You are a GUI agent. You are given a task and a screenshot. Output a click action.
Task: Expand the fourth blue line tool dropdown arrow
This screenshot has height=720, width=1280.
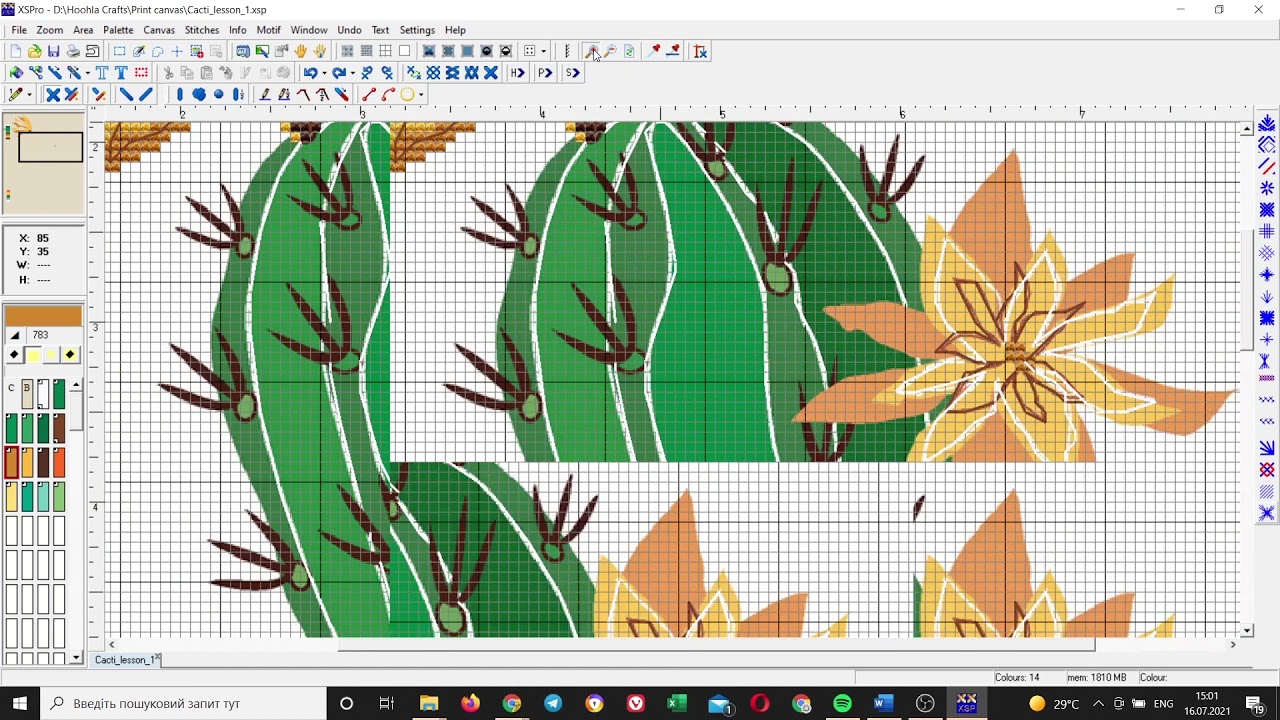(x=88, y=73)
